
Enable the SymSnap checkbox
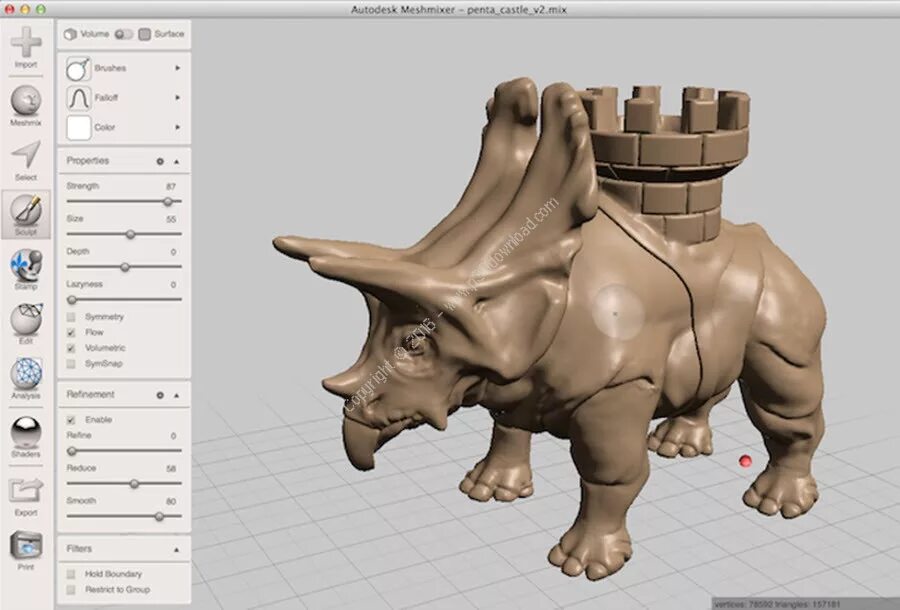click(x=71, y=363)
